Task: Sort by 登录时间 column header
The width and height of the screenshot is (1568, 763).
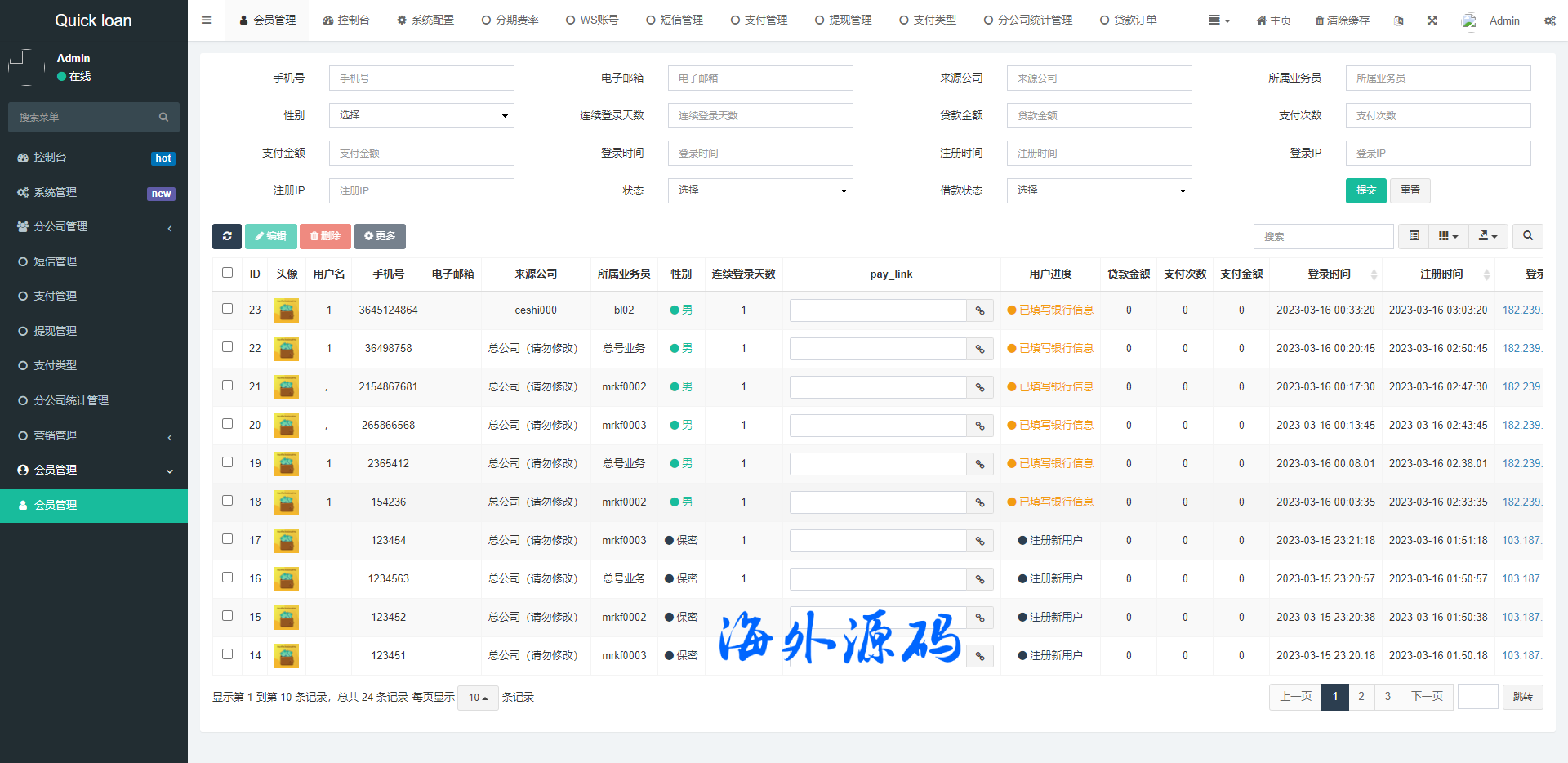Action: pos(1329,274)
